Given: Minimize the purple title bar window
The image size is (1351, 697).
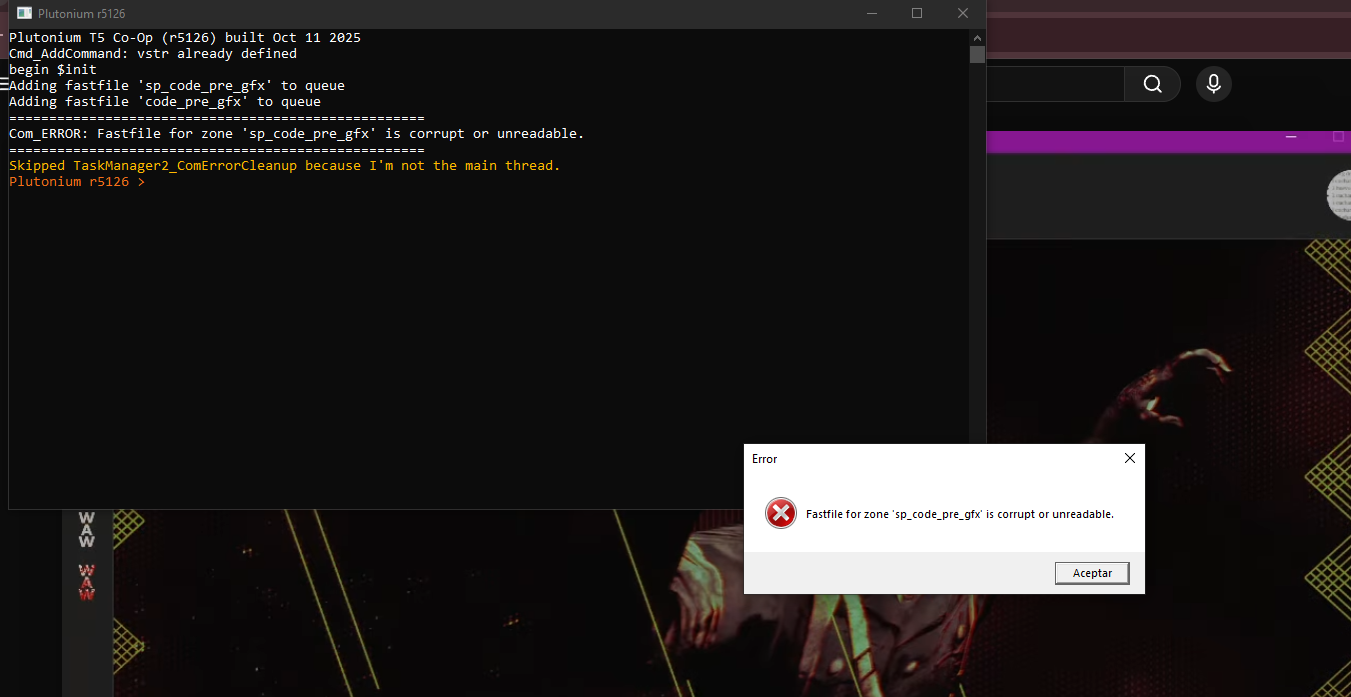Looking at the screenshot, I should point(1291,137).
